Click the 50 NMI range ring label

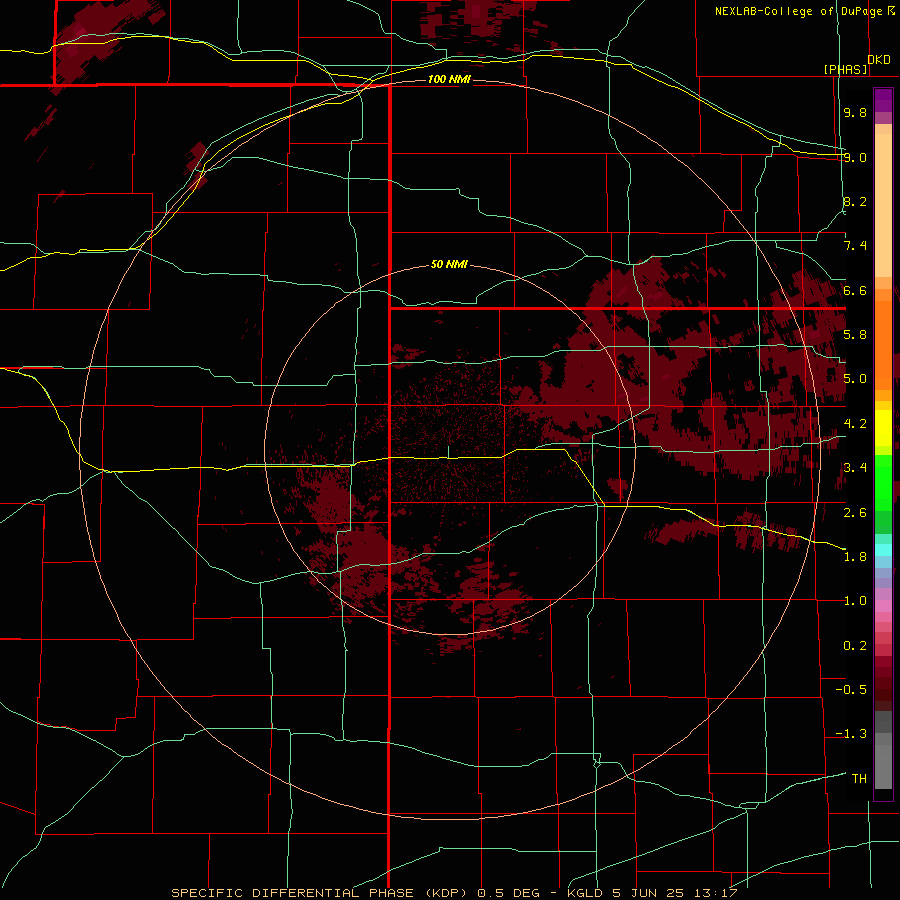(x=449, y=265)
